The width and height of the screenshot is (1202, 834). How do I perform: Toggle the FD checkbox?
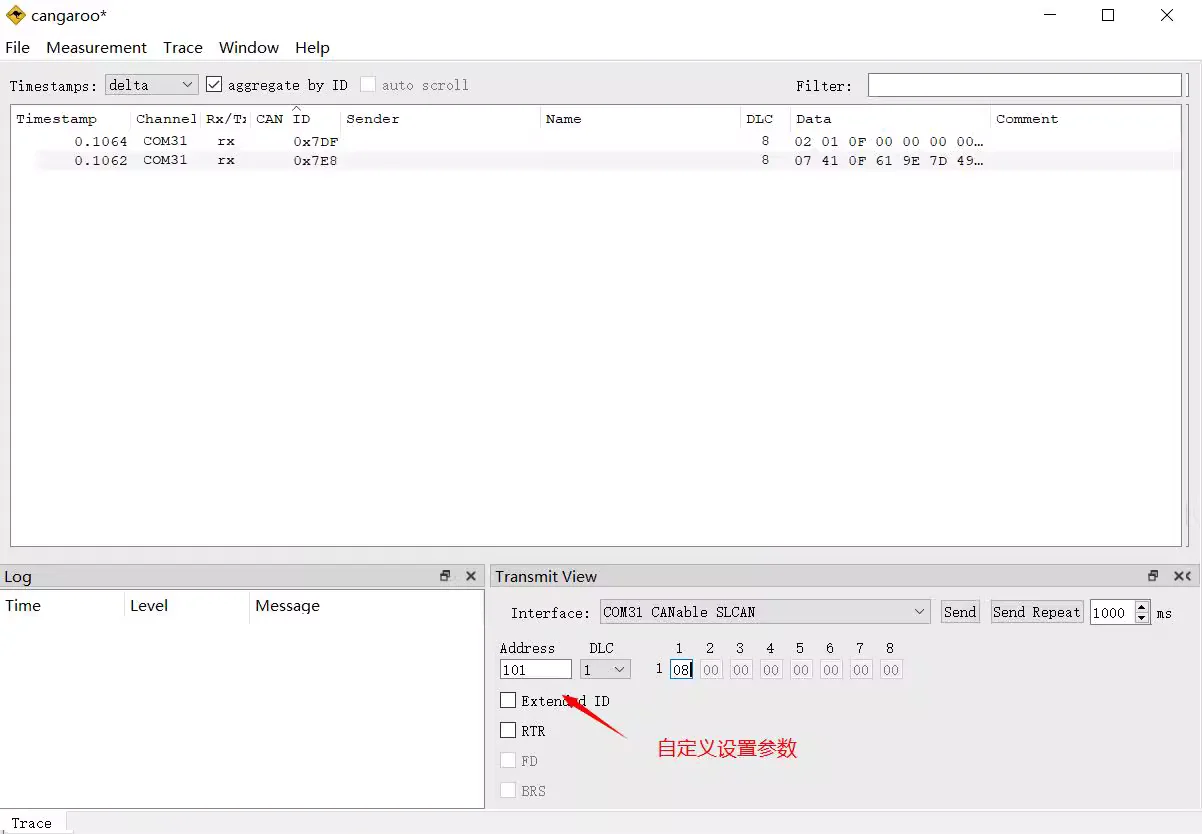pos(508,760)
